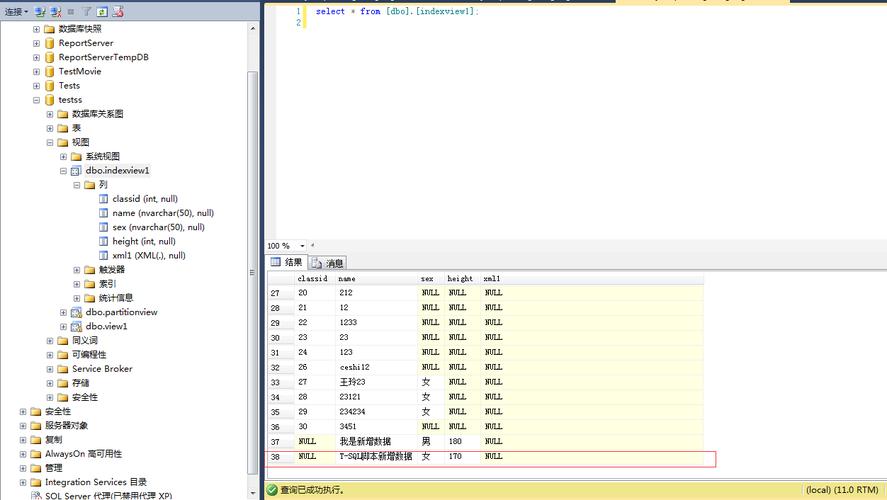
Task: Click the stop icon in explorer toolbar
Action: pos(71,11)
